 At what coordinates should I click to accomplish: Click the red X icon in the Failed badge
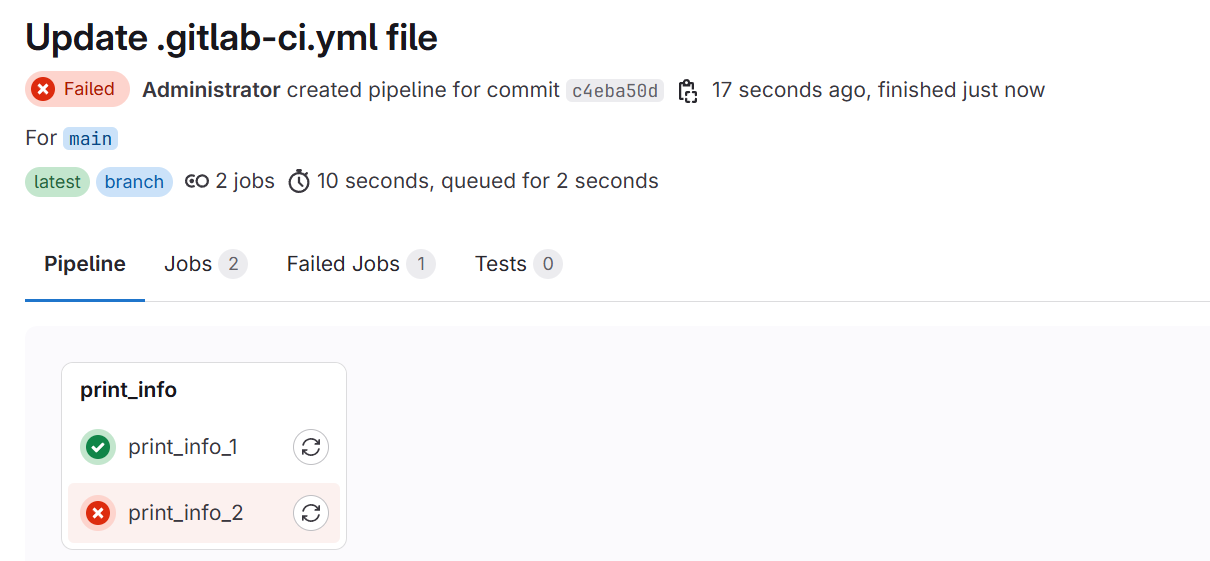43,90
